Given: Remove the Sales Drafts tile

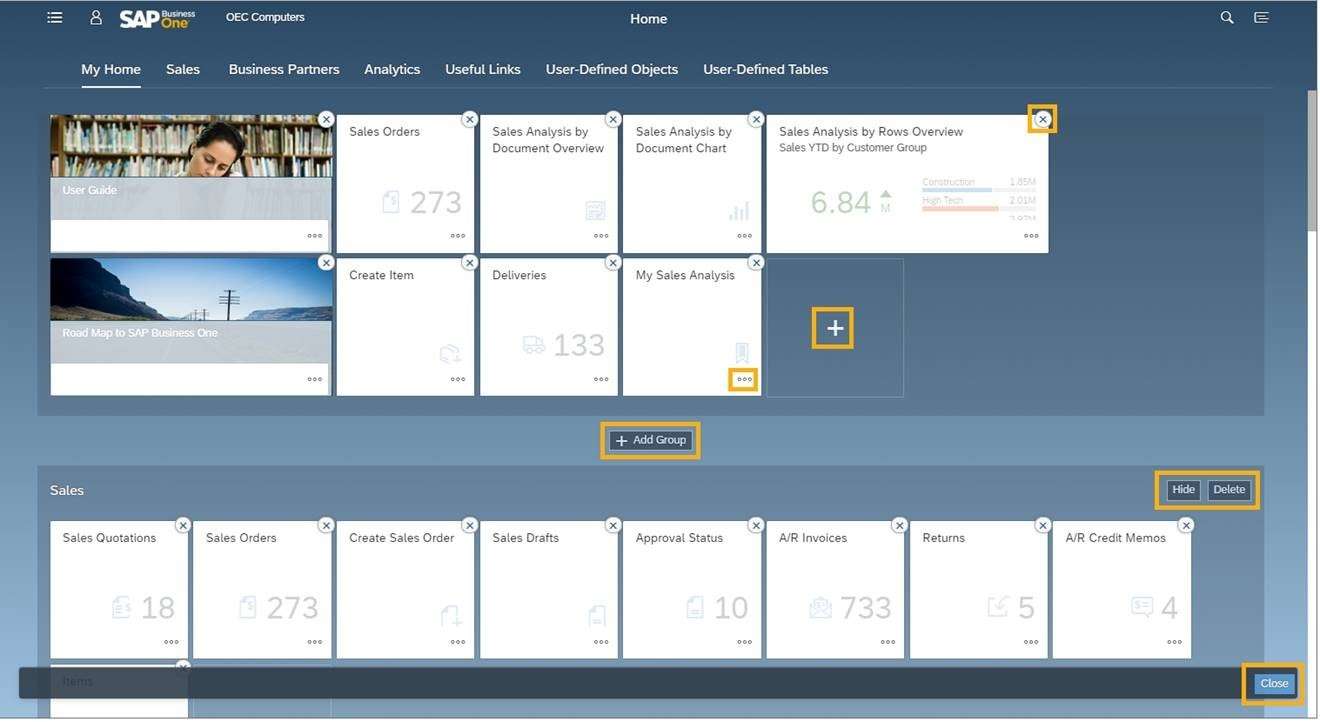Looking at the screenshot, I should (613, 526).
